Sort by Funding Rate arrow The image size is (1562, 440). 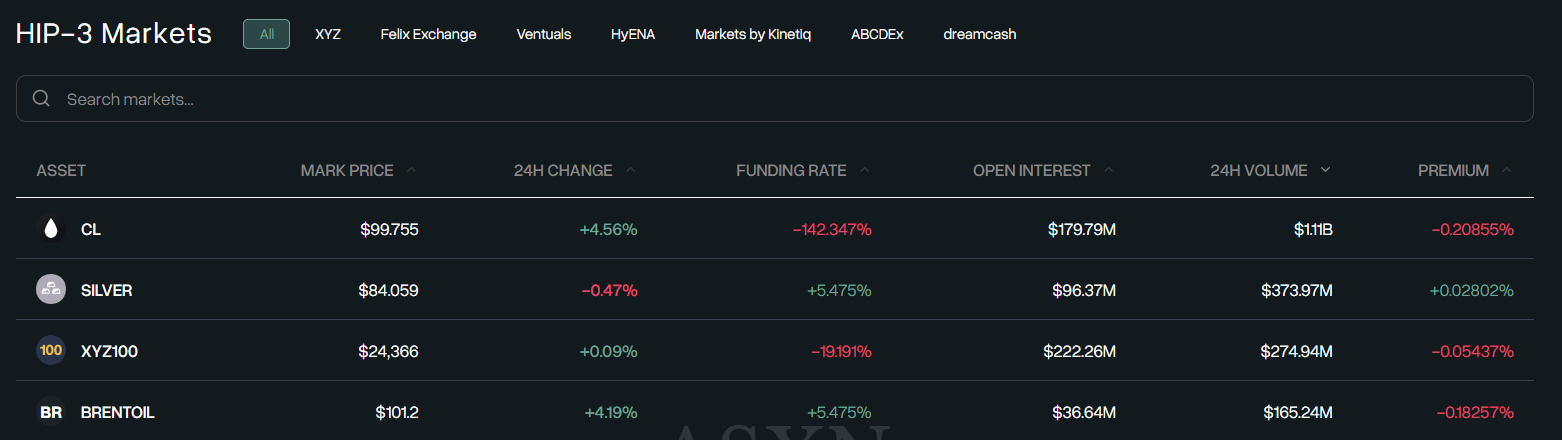click(865, 170)
